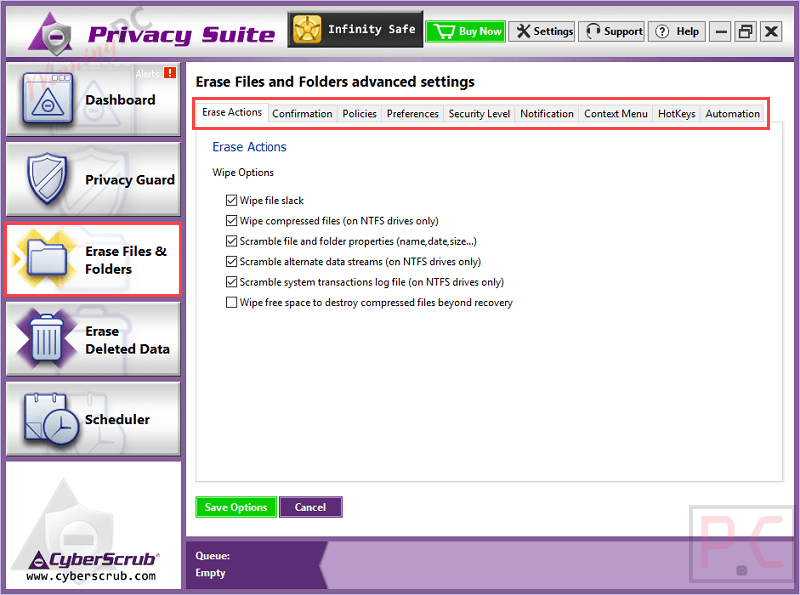Toggle Wipe compressed files on NTFS drives

tap(231, 220)
